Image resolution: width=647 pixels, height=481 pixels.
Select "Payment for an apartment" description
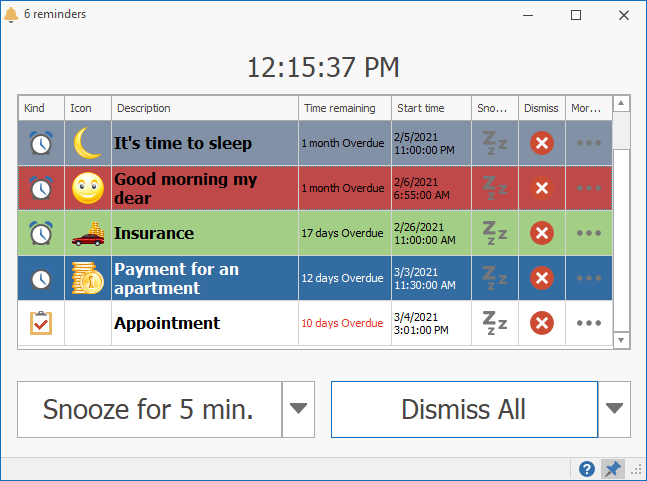(177, 278)
